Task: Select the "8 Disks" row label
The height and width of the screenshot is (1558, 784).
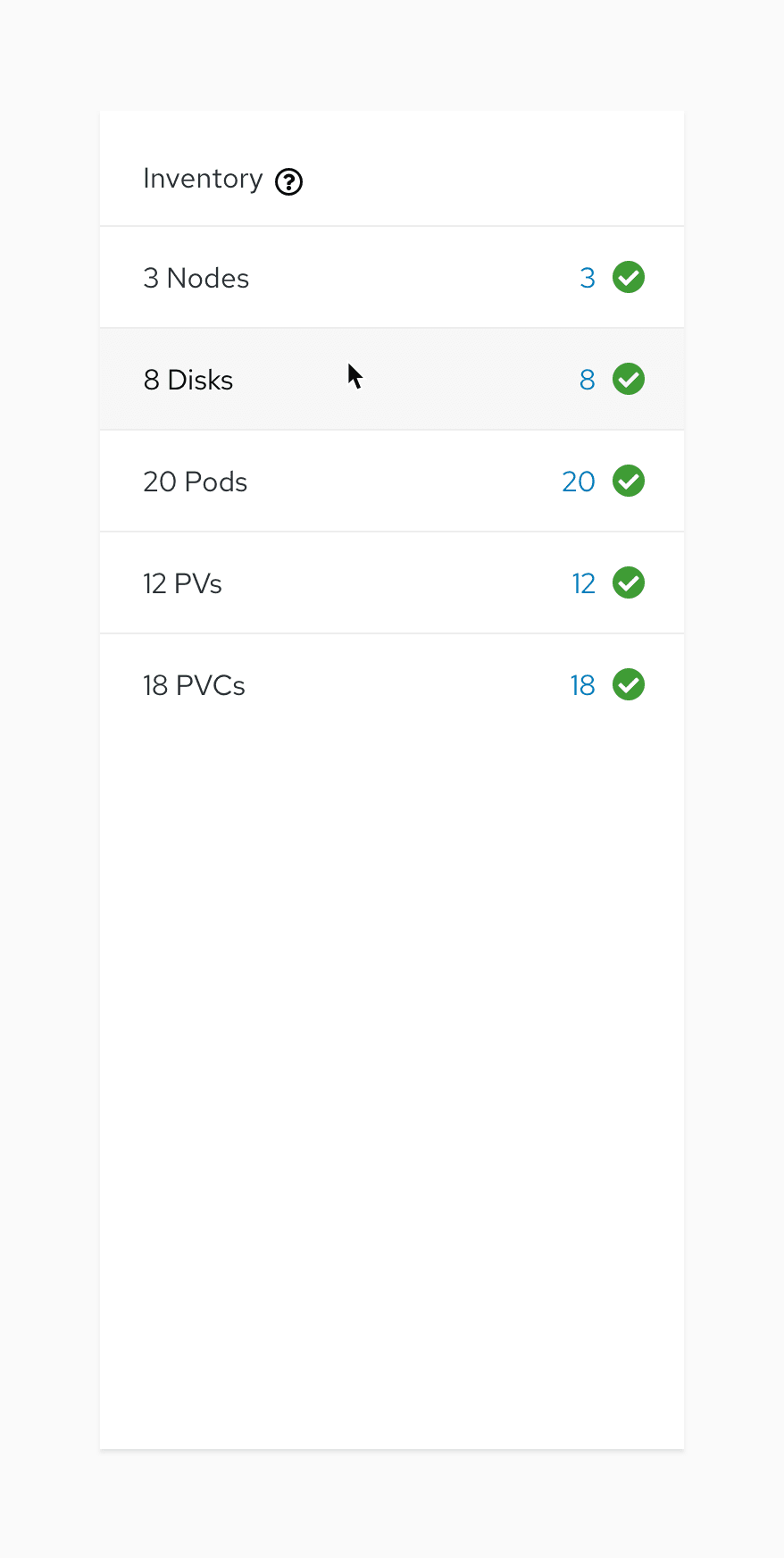Action: click(188, 380)
